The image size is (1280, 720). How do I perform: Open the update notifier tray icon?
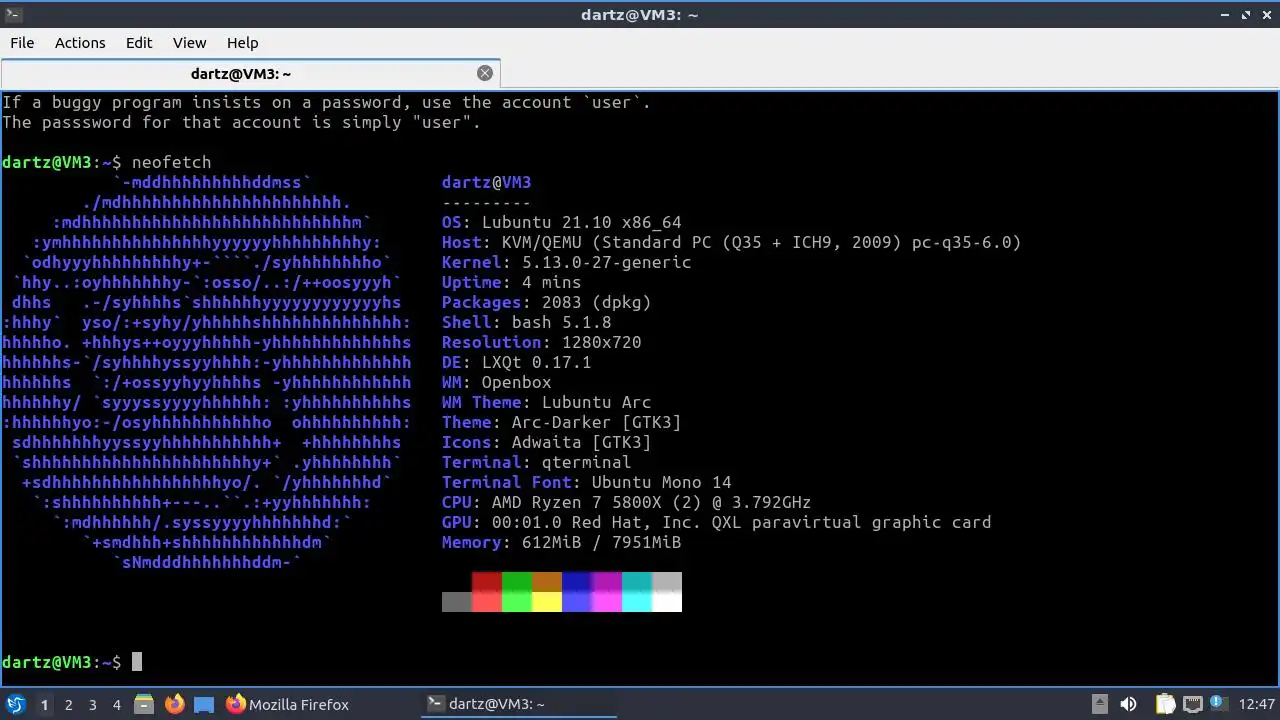click(1218, 704)
